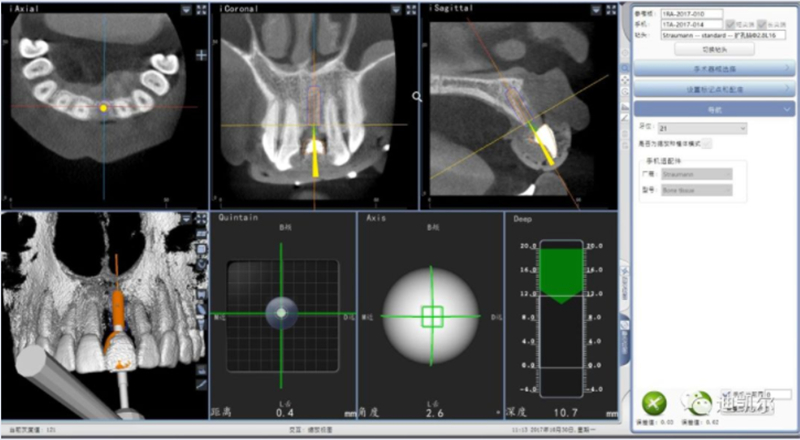Click the Straumann drill description input field
Screen dimensions: 800x440
[722, 34]
